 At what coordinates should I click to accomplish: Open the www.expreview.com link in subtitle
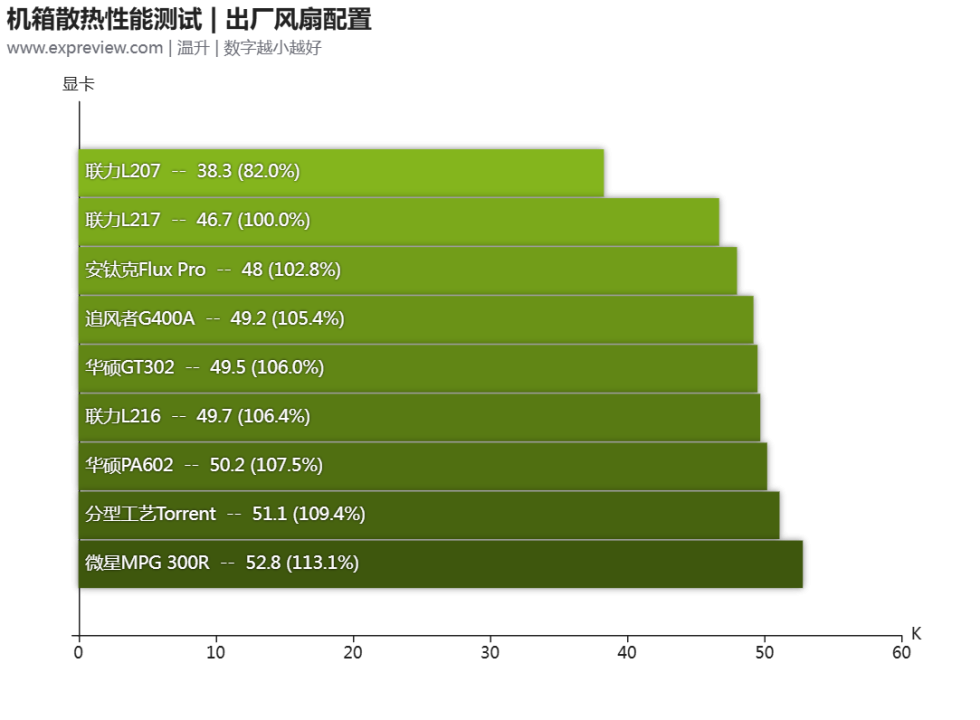click(x=84, y=48)
